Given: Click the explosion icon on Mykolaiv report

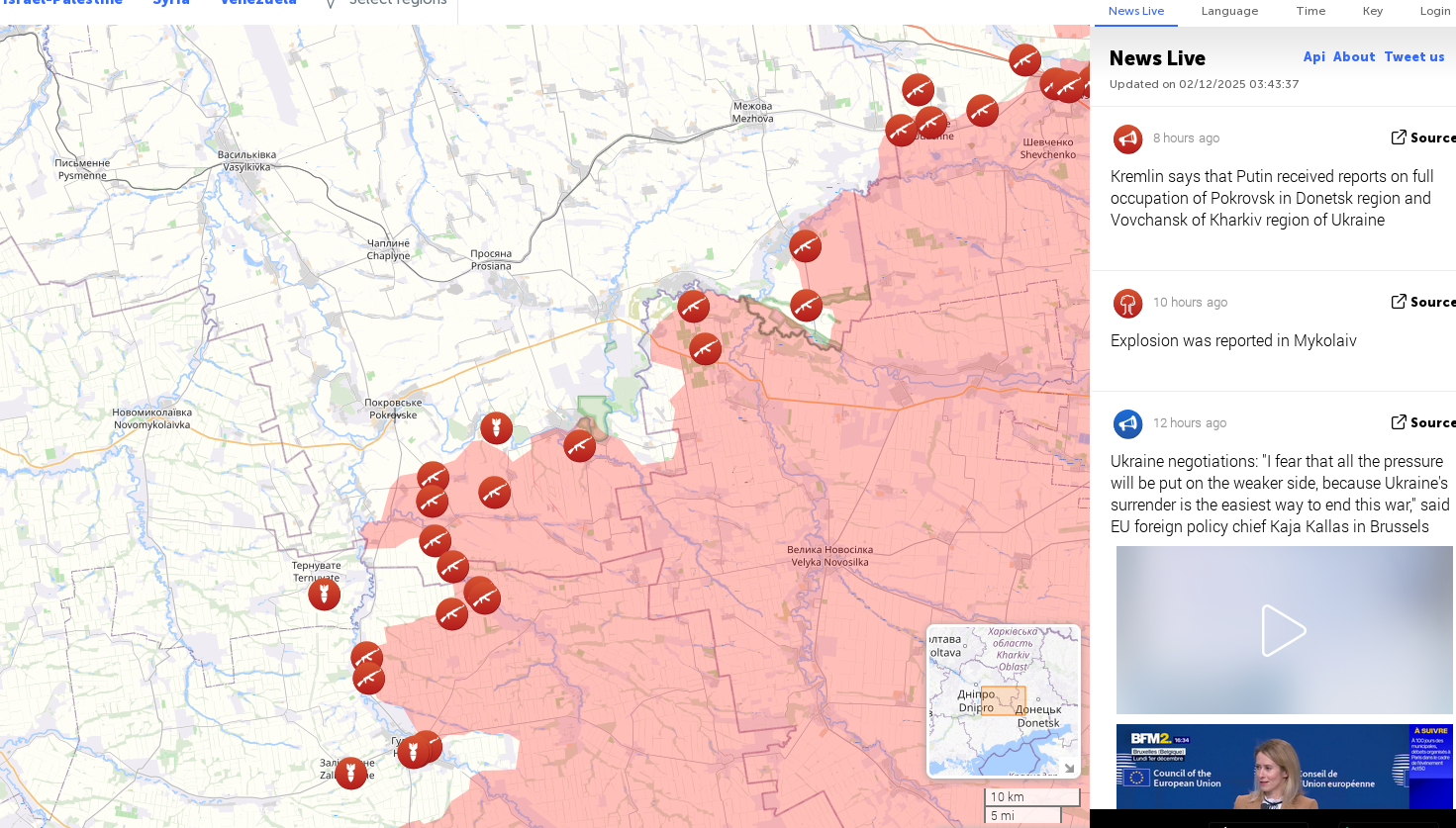Looking at the screenshot, I should pyautogui.click(x=1127, y=303).
